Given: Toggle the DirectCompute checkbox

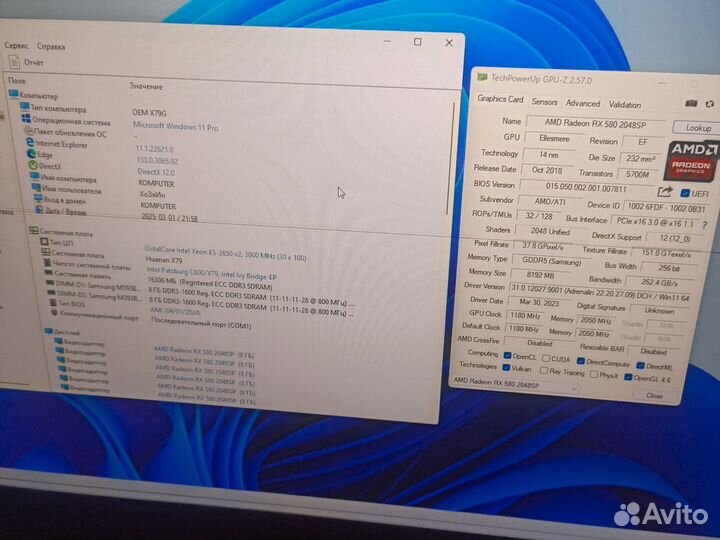Looking at the screenshot, I should tap(581, 361).
